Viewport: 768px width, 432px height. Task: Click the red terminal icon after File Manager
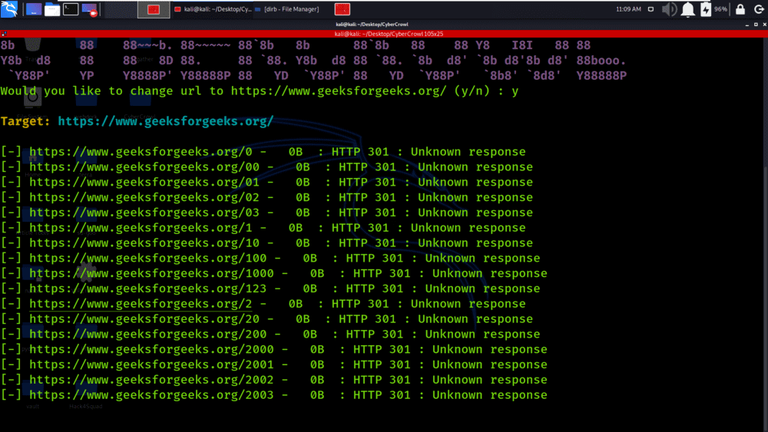pyautogui.click(x=342, y=9)
